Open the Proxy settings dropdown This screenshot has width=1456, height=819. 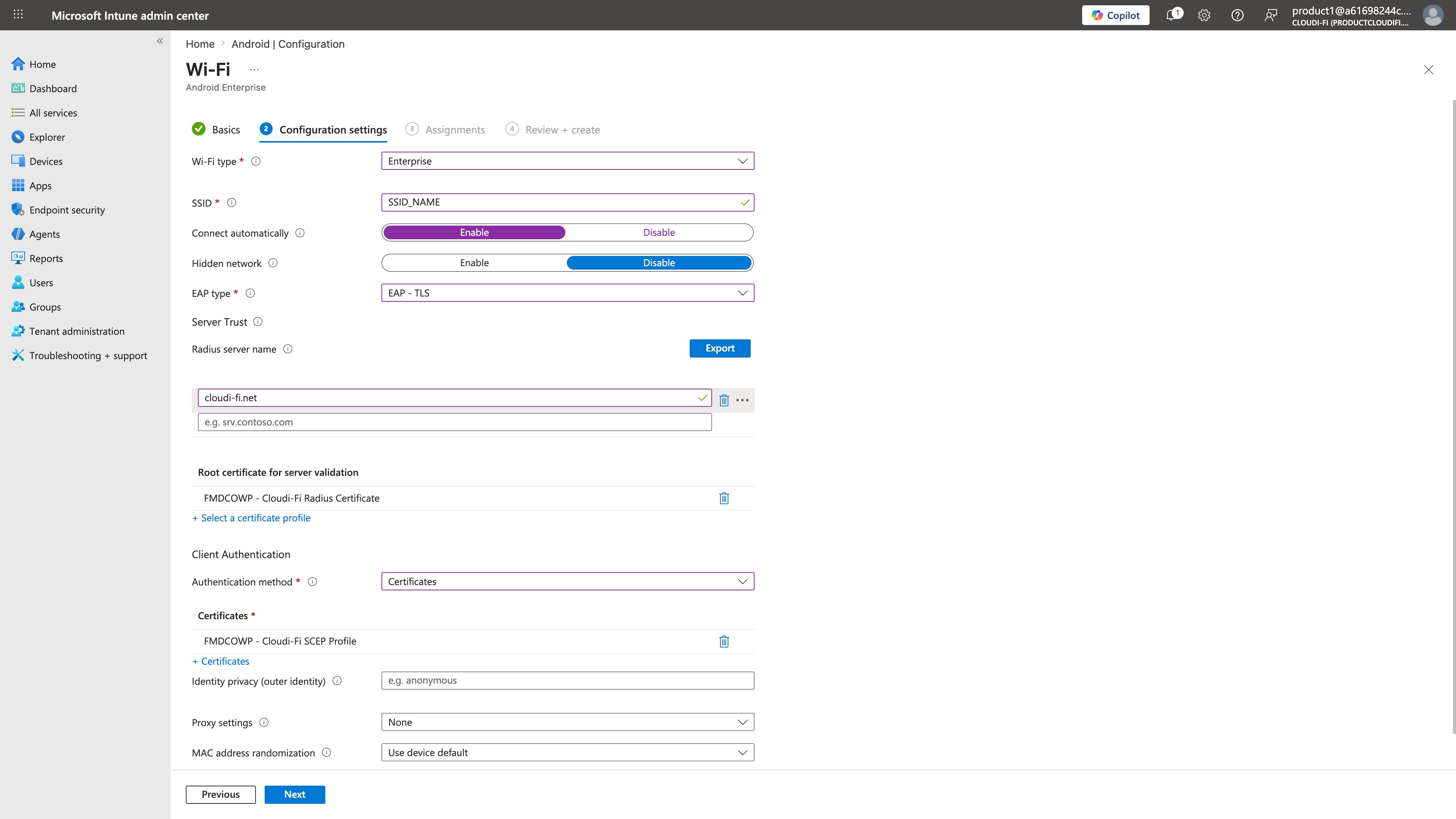568,722
